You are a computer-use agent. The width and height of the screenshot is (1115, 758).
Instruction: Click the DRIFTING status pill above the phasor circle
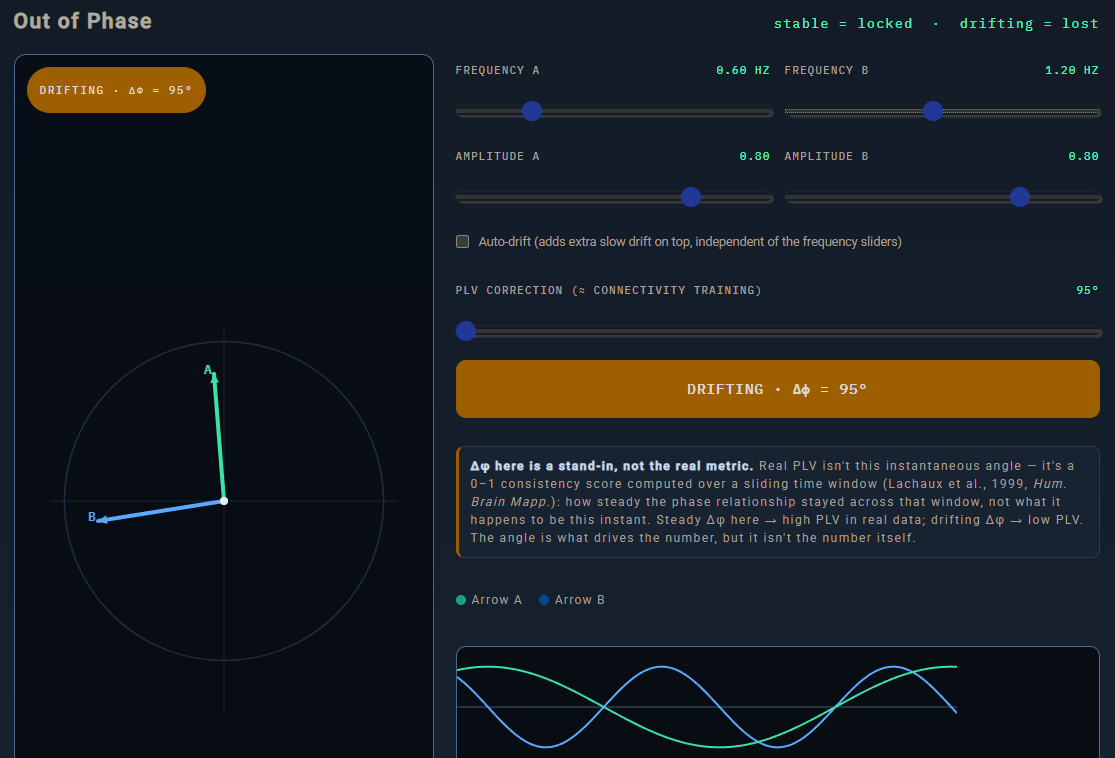point(116,90)
